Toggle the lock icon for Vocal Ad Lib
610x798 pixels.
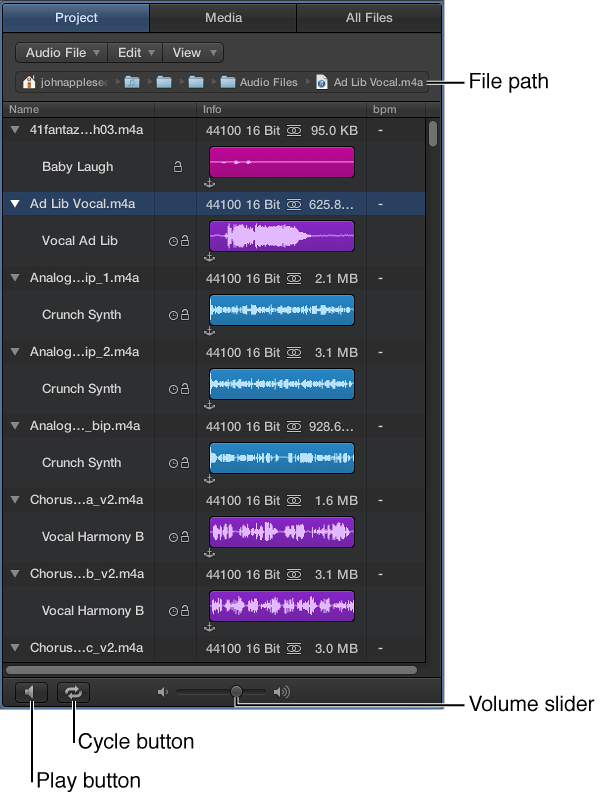point(185,241)
